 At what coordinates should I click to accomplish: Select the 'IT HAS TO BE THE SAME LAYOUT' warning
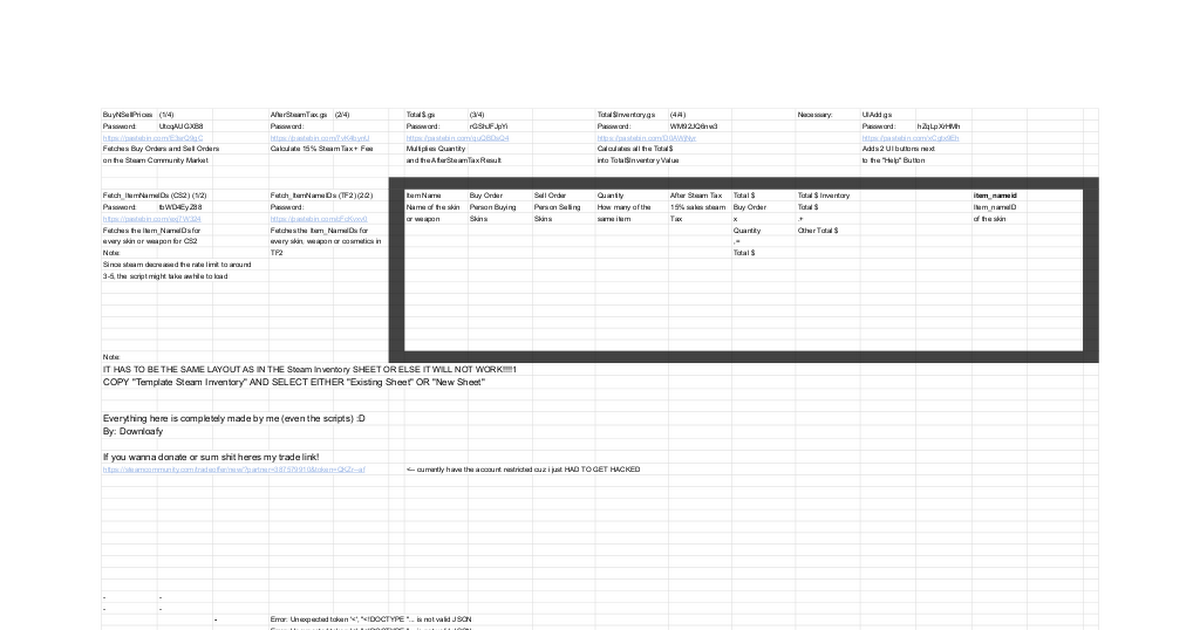point(309,369)
